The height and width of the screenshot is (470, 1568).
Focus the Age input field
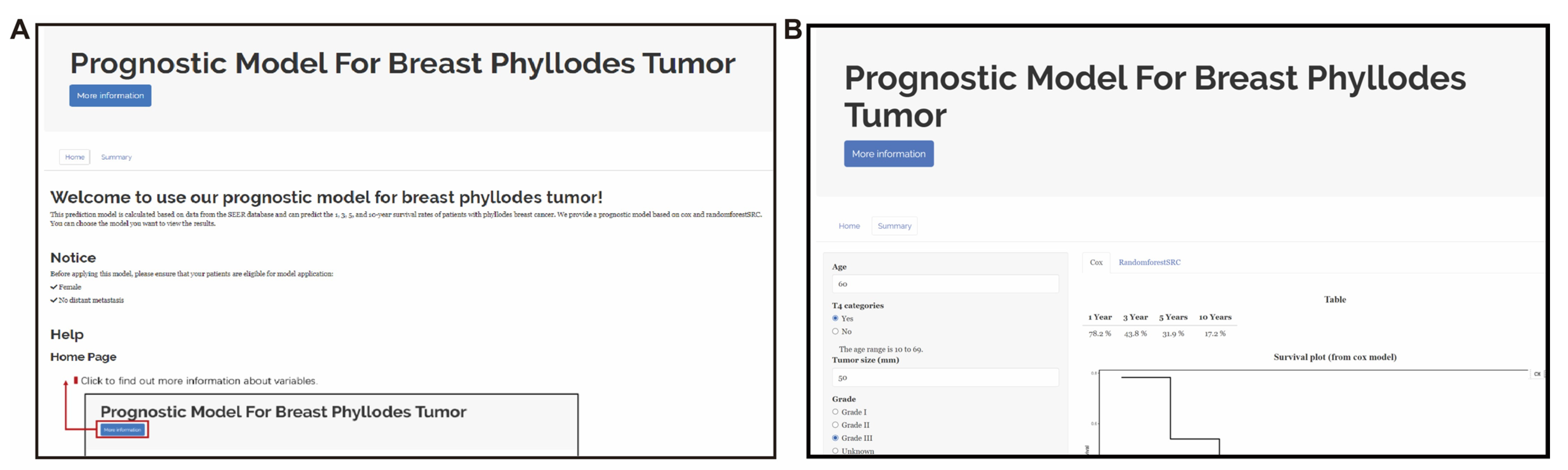click(x=945, y=284)
